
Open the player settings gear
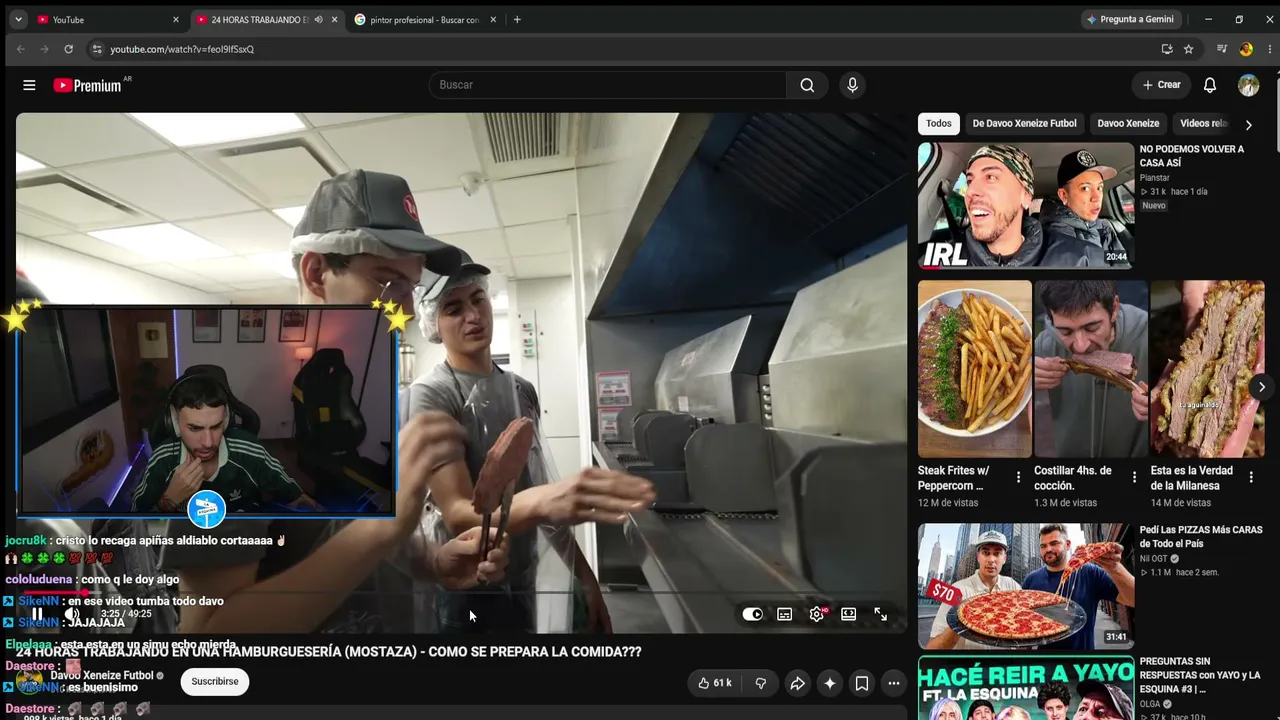pyautogui.click(x=817, y=614)
